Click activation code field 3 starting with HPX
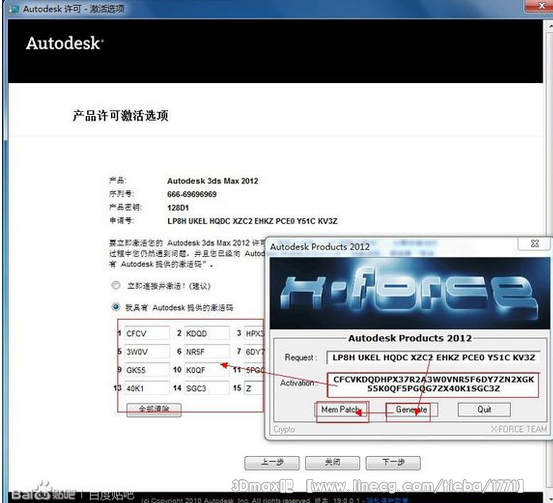 click(254, 333)
